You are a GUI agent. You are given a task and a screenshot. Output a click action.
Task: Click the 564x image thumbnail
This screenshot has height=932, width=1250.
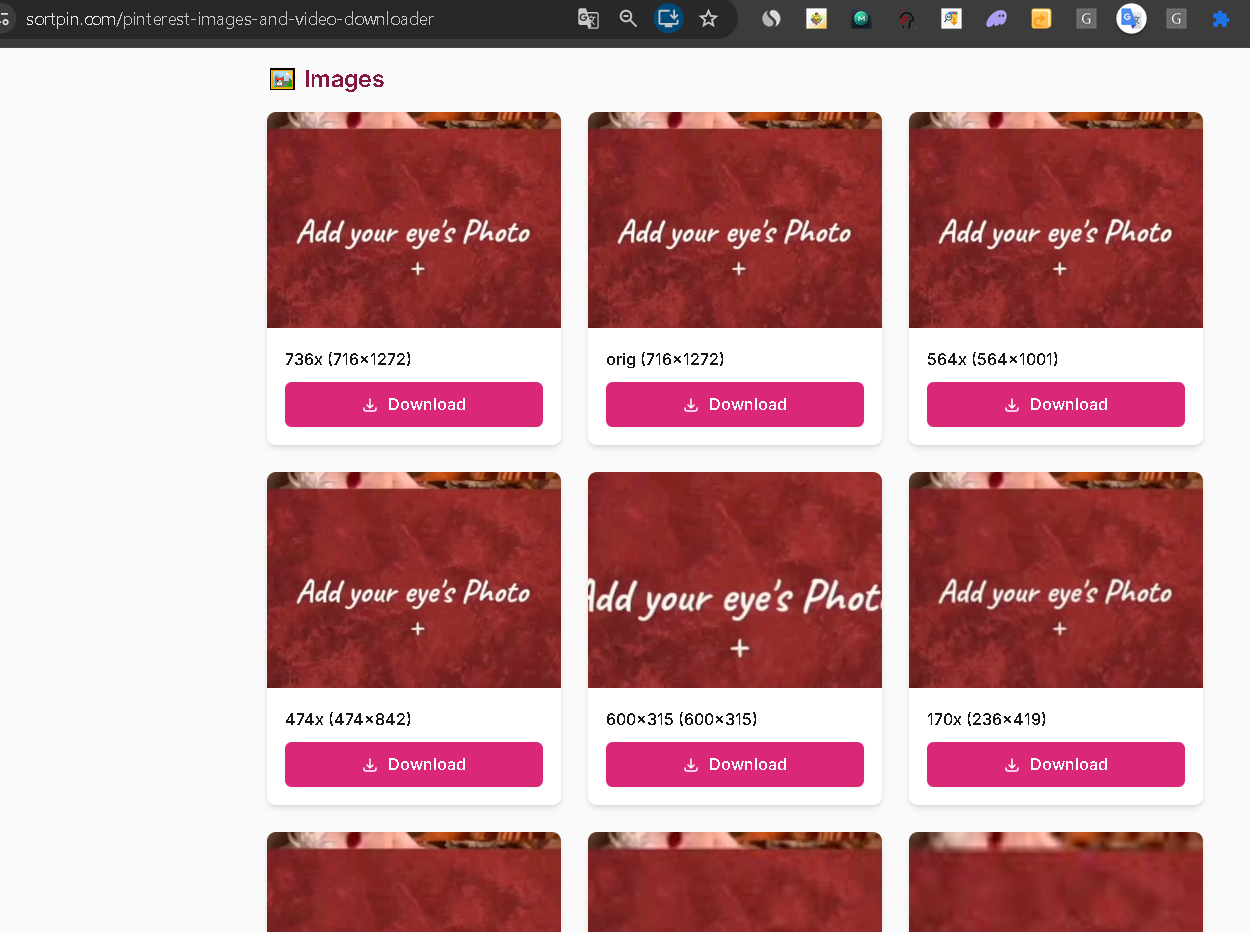[x=1056, y=220]
